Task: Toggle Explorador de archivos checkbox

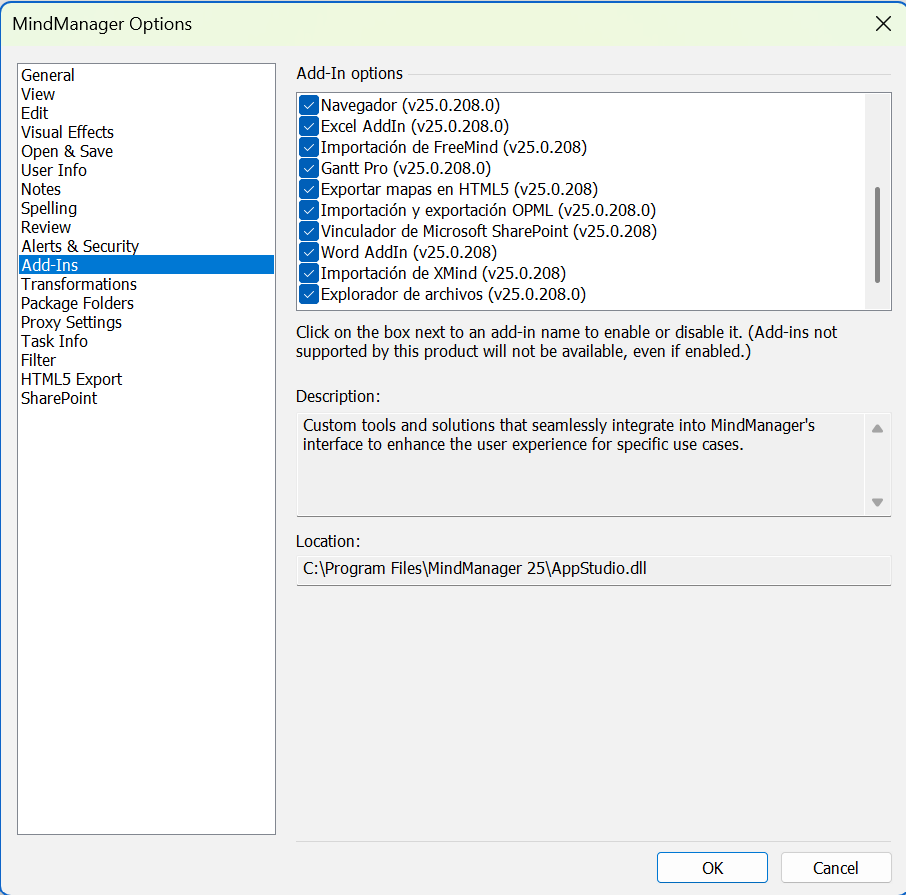Action: click(309, 294)
